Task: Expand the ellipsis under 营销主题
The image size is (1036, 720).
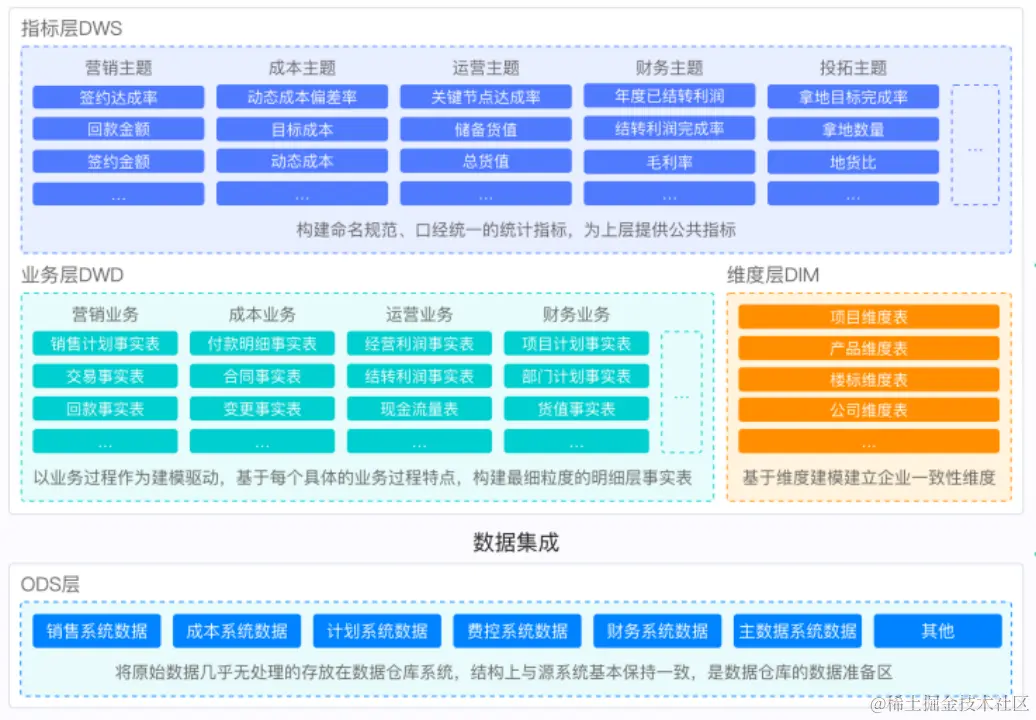Action: (119, 193)
